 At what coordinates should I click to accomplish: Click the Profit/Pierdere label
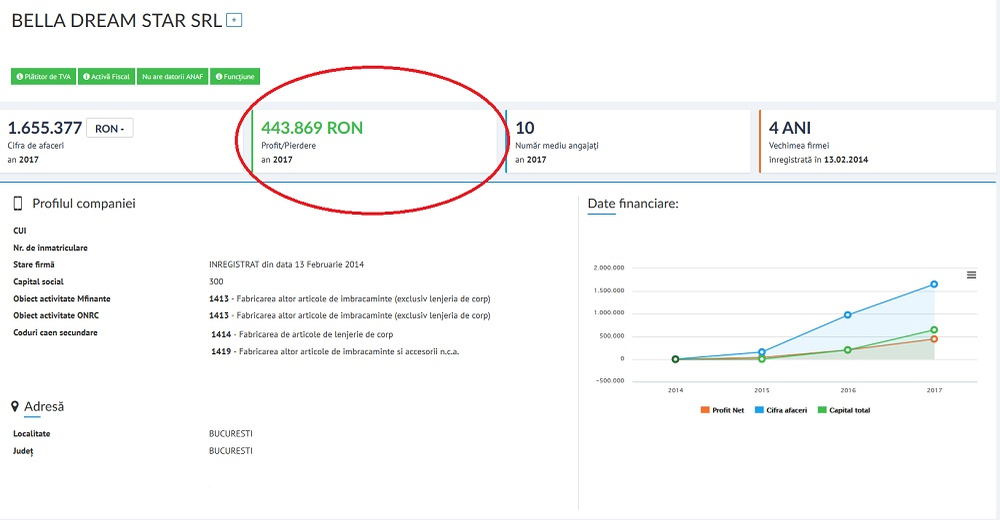(288, 145)
